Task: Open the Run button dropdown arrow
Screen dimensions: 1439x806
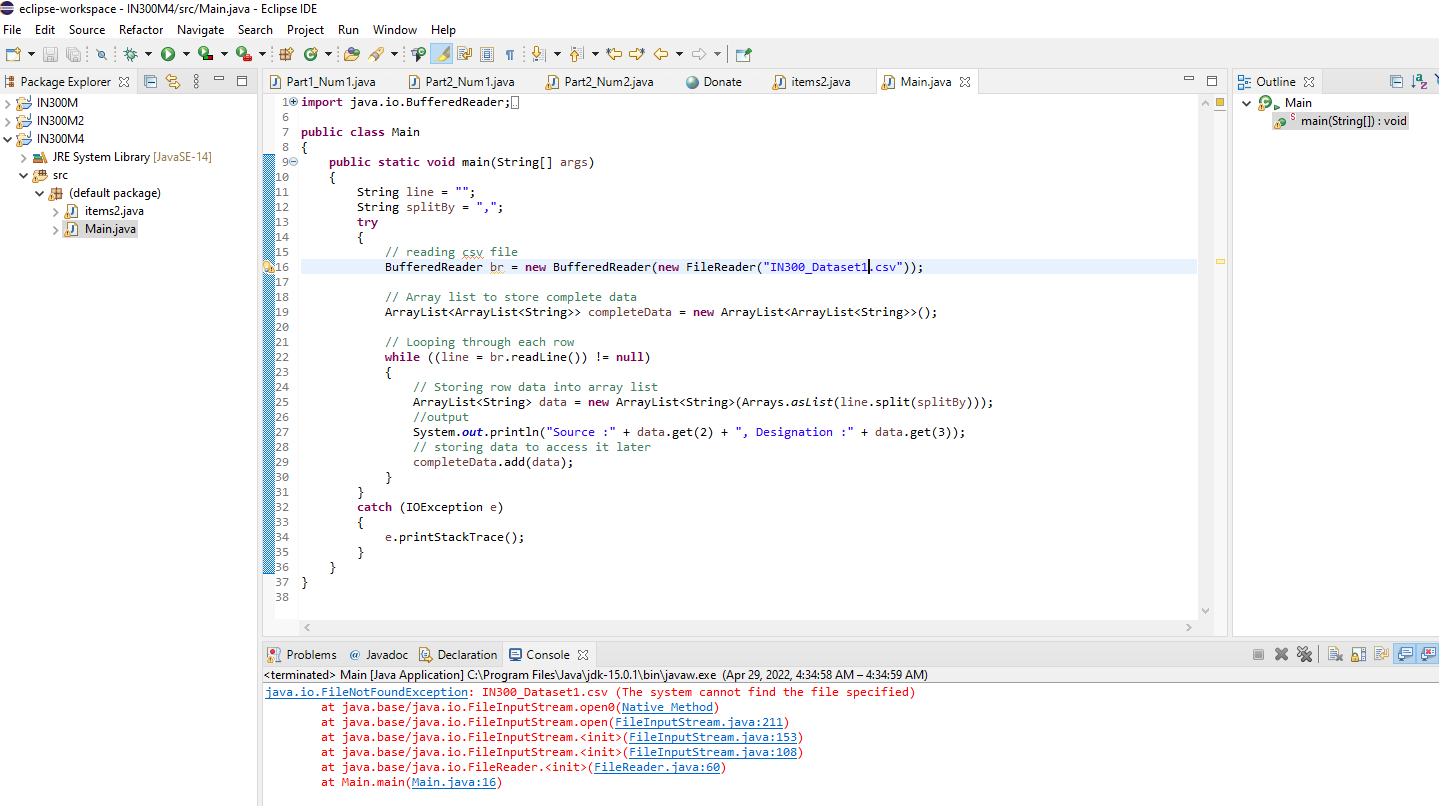Action: 186,54
